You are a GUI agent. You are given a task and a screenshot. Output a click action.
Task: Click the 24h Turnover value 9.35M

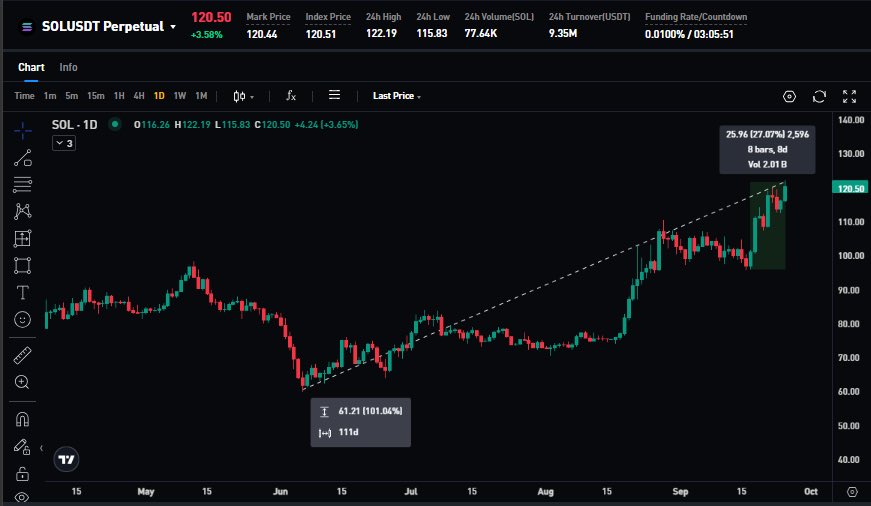pyautogui.click(x=563, y=33)
